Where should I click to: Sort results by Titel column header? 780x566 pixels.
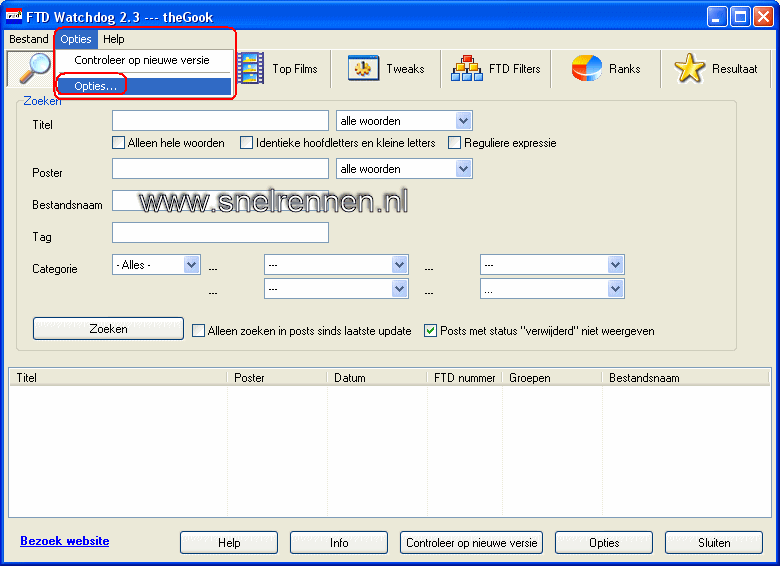118,378
